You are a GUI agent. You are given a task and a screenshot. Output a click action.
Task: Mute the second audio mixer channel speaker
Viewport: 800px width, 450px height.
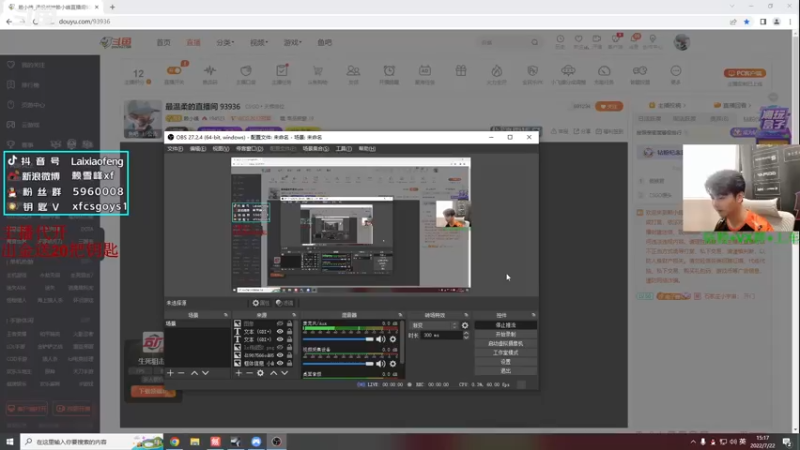point(381,364)
